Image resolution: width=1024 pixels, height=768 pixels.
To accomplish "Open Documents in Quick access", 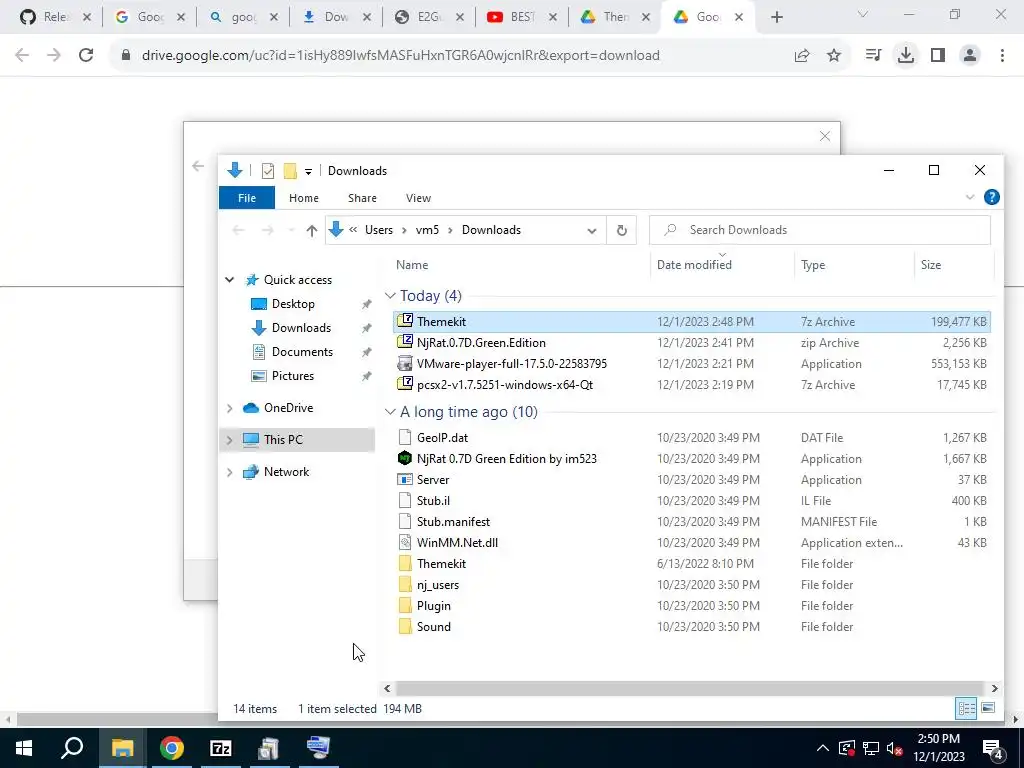I will (302, 351).
